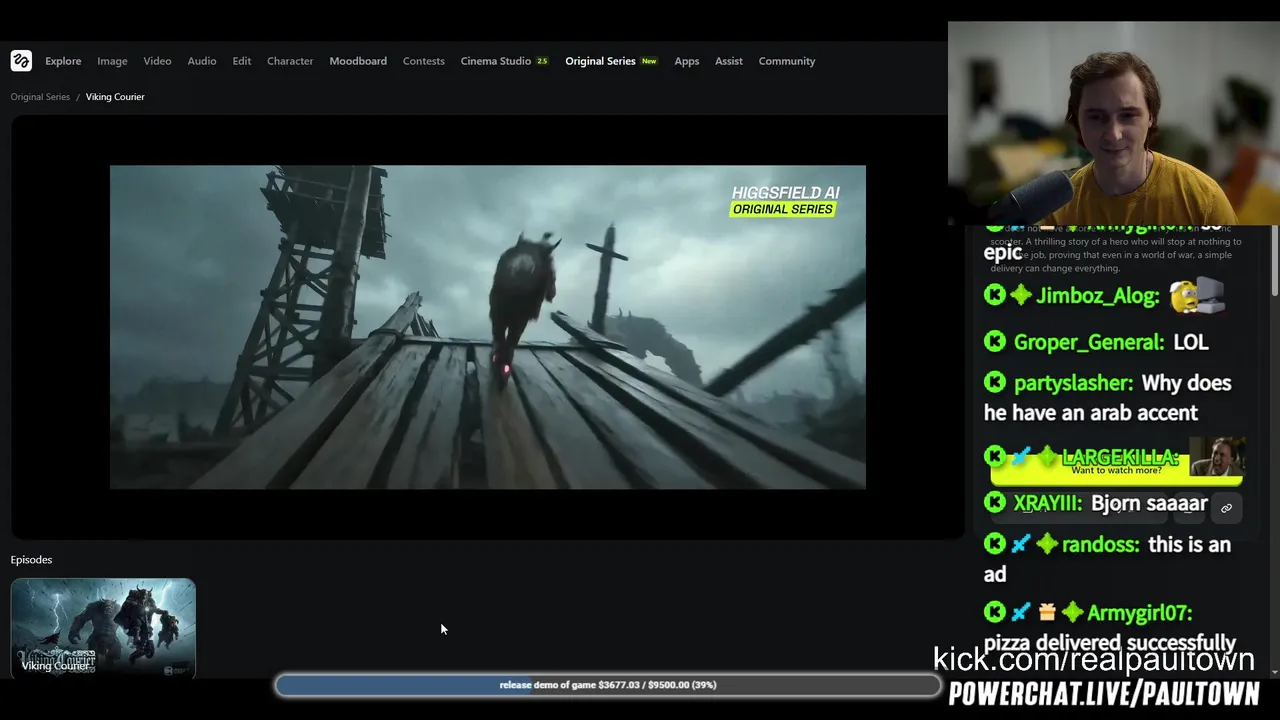Open the Explore nav item
This screenshot has height=720, width=1280.
click(63, 61)
